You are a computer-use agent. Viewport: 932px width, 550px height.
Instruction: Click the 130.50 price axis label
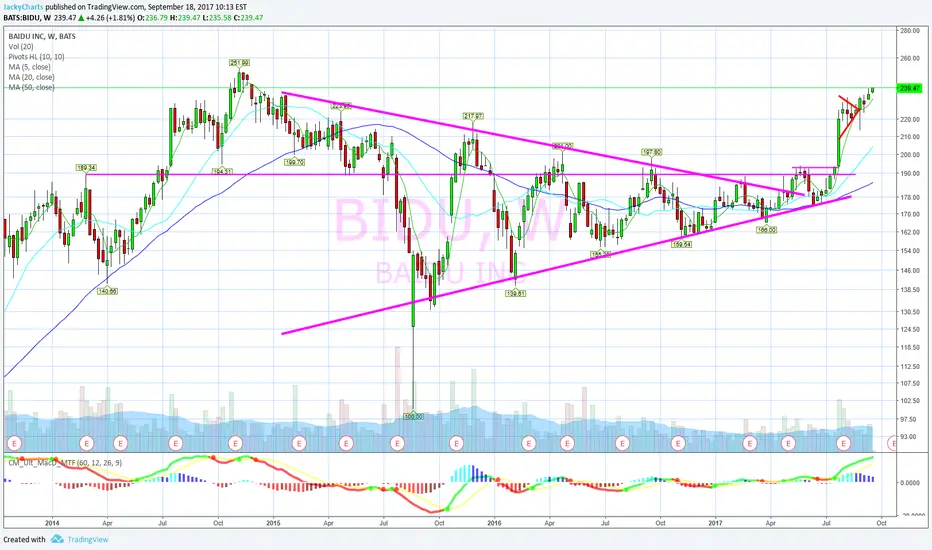910,312
